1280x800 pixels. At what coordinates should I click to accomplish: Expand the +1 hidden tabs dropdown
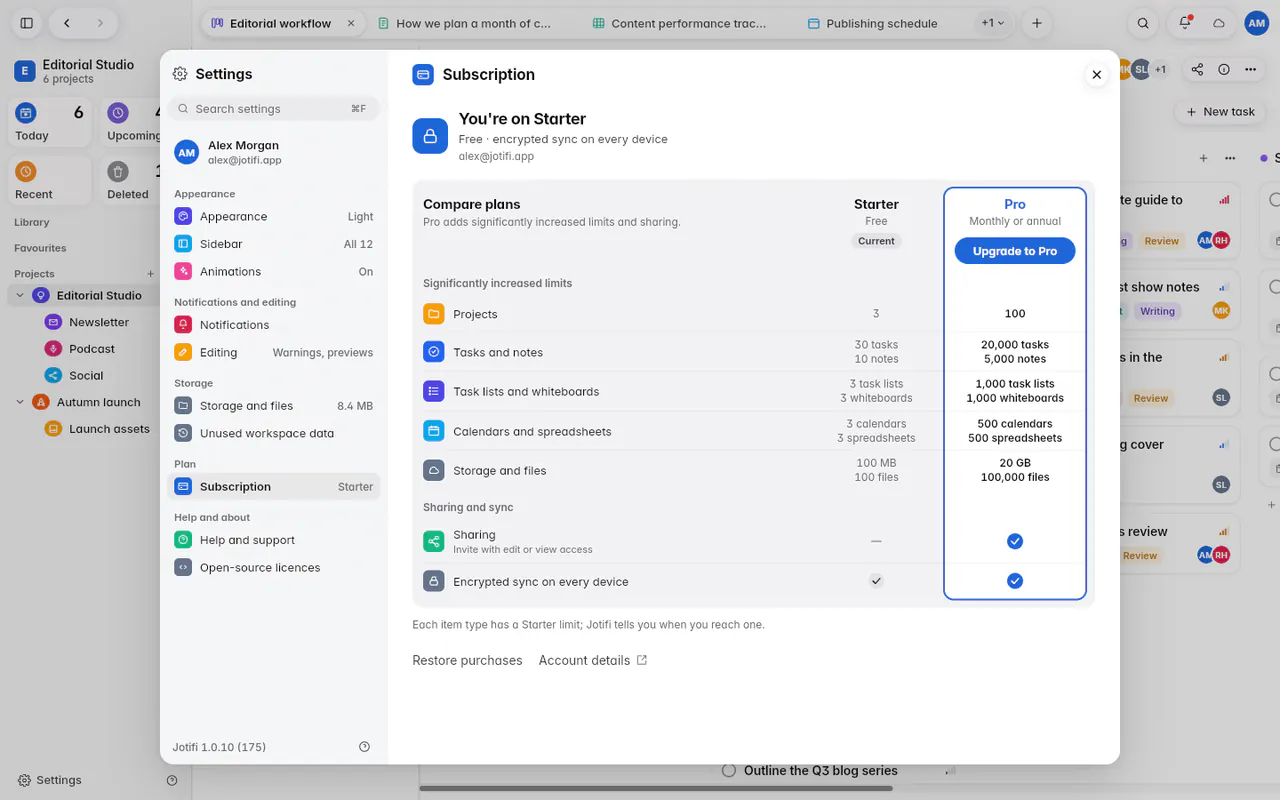click(993, 23)
